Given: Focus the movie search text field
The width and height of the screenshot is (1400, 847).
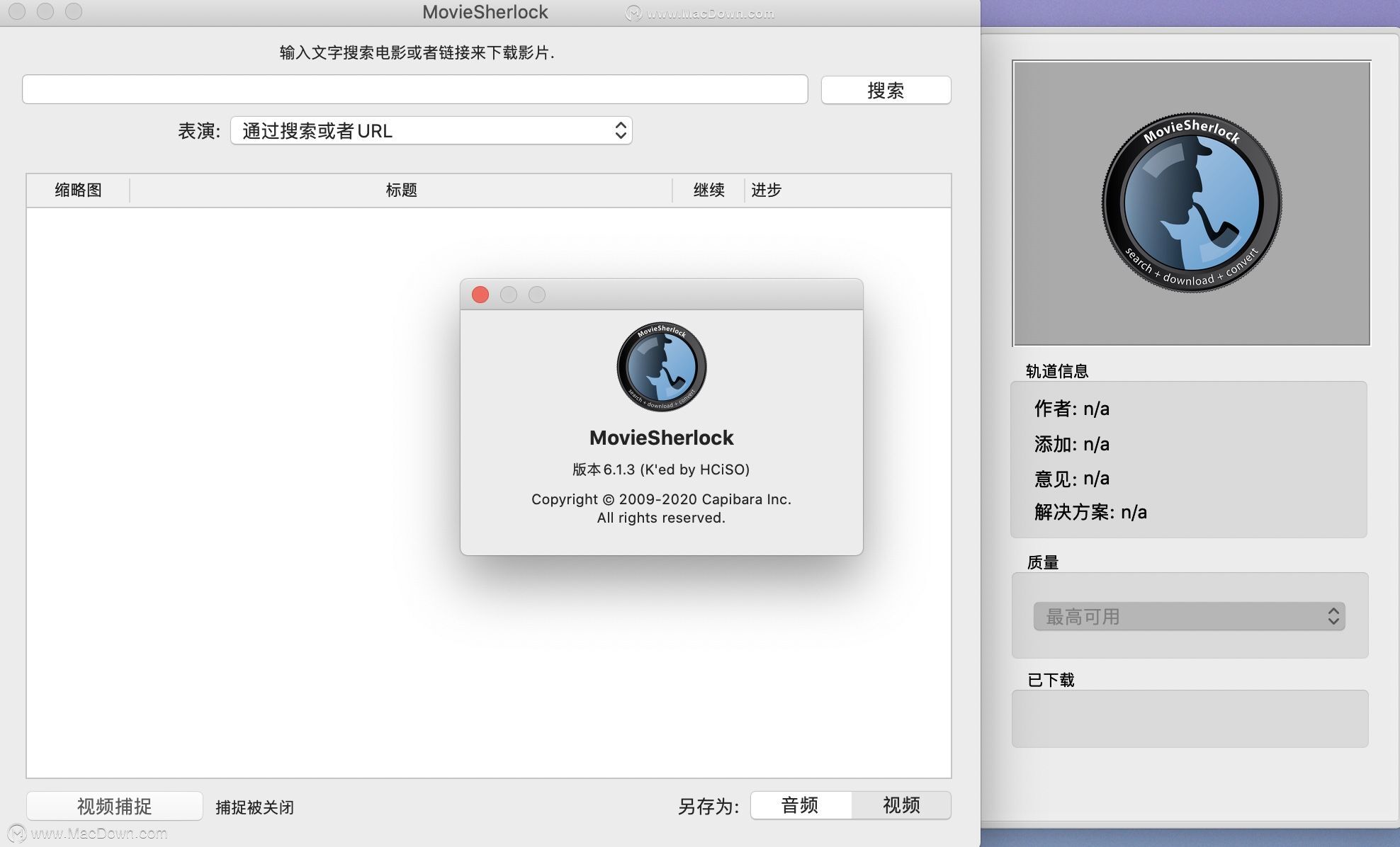Looking at the screenshot, I should [x=415, y=89].
